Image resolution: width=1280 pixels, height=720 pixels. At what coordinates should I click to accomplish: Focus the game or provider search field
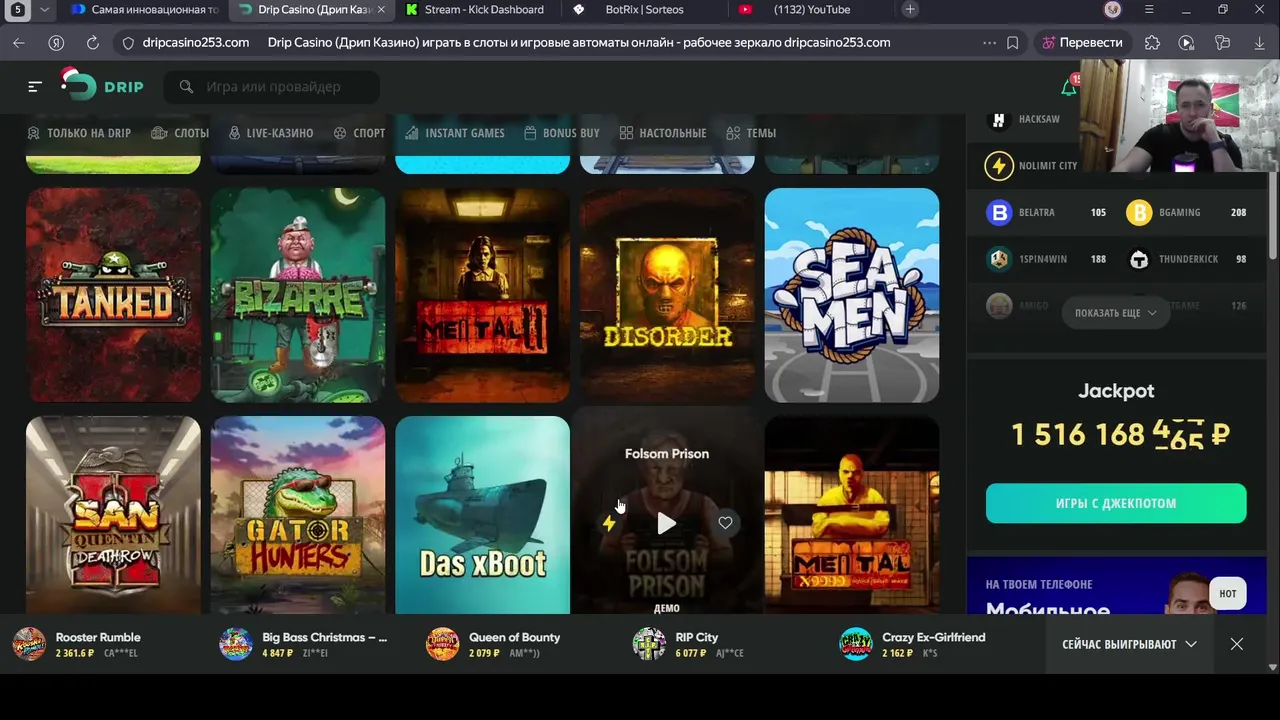pos(272,87)
